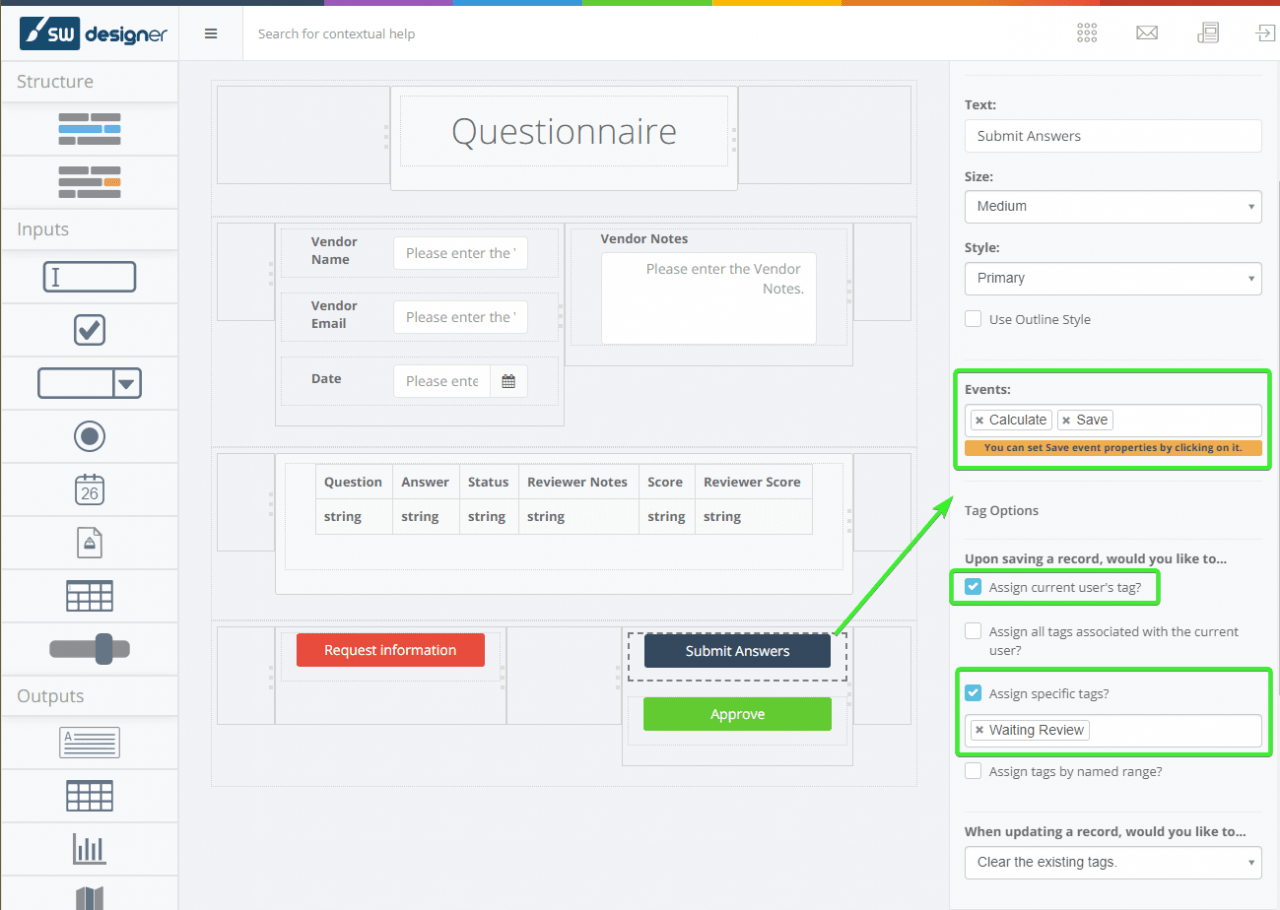Select the table input element tool
The height and width of the screenshot is (910, 1280).
(89, 595)
